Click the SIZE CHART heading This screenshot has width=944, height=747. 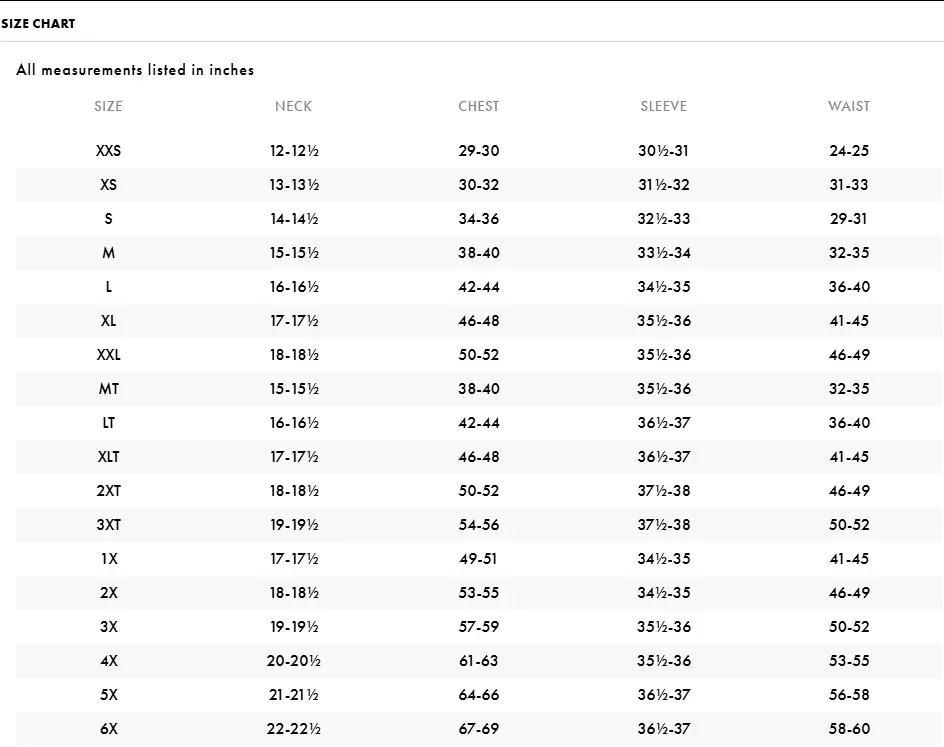point(38,23)
